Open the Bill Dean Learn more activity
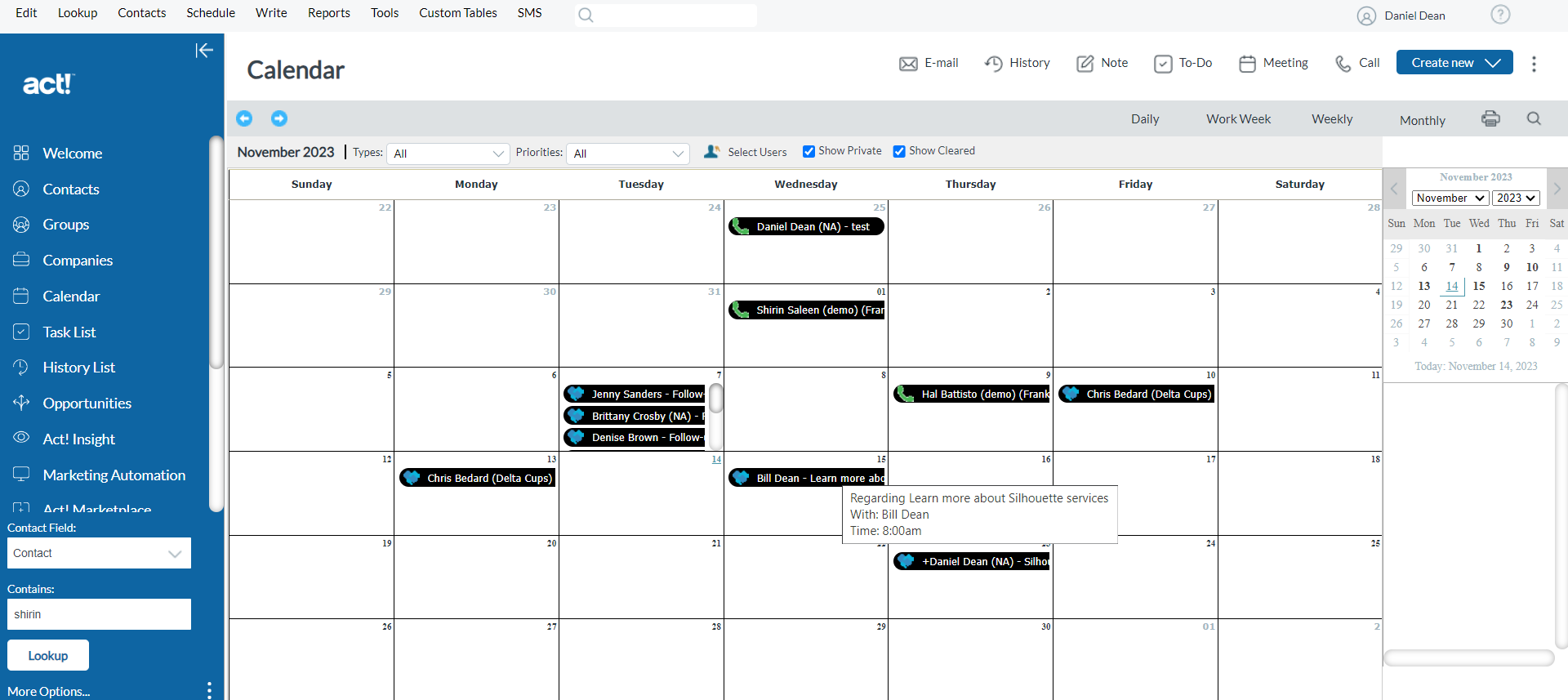The width and height of the screenshot is (1568, 700). coord(806,478)
